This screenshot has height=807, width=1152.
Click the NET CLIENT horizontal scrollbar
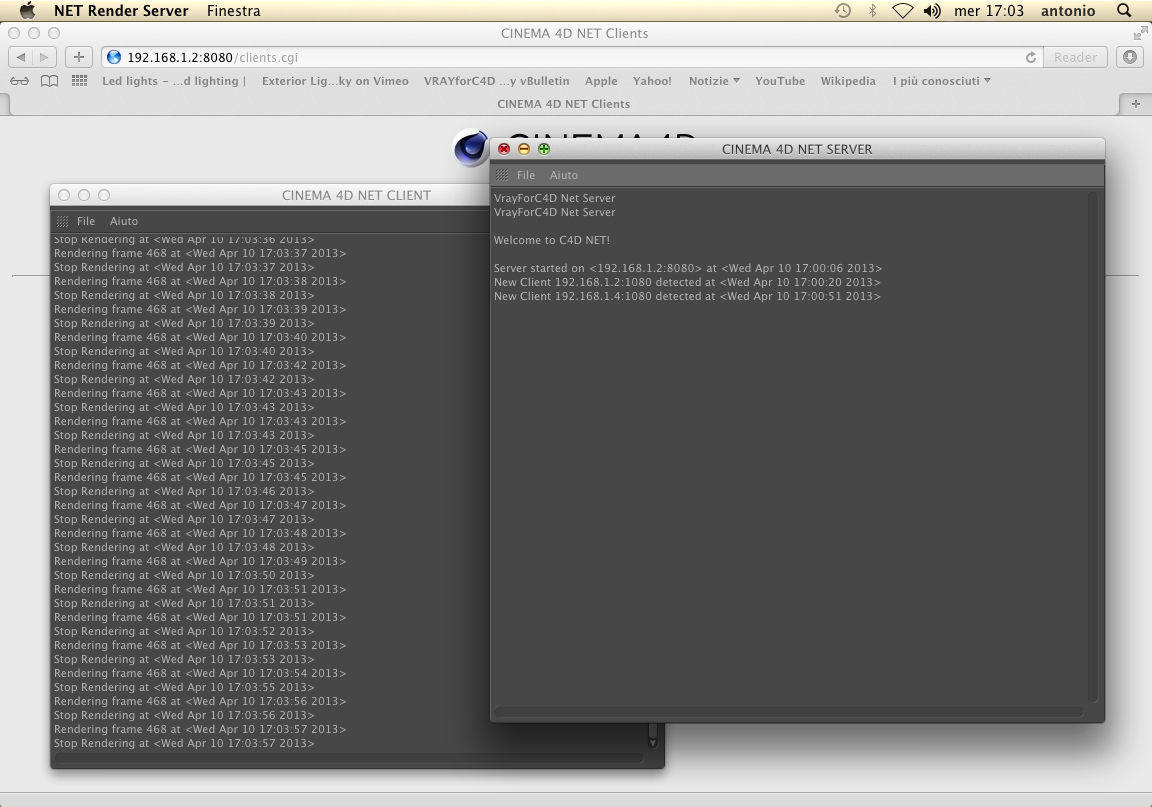pos(350,758)
